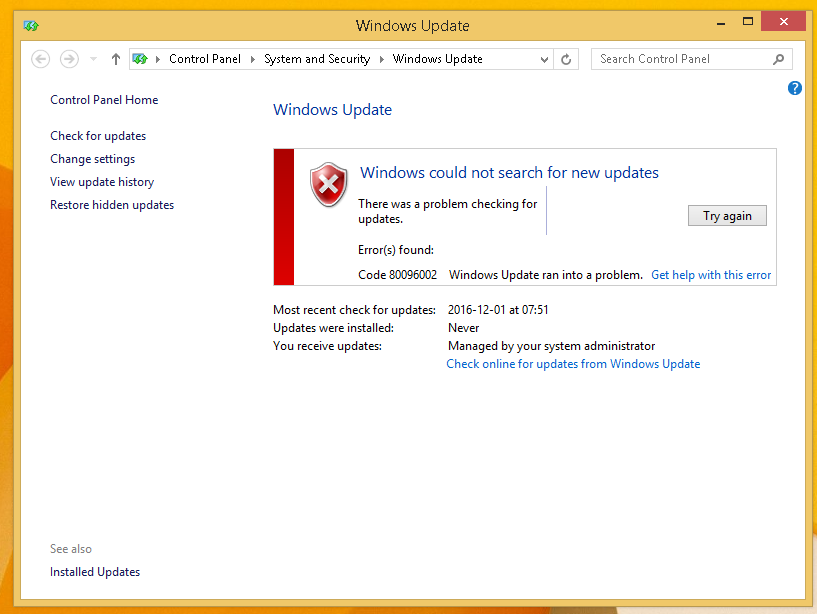Open Restore hidden updates
Screen dimensions: 817x614
point(112,205)
